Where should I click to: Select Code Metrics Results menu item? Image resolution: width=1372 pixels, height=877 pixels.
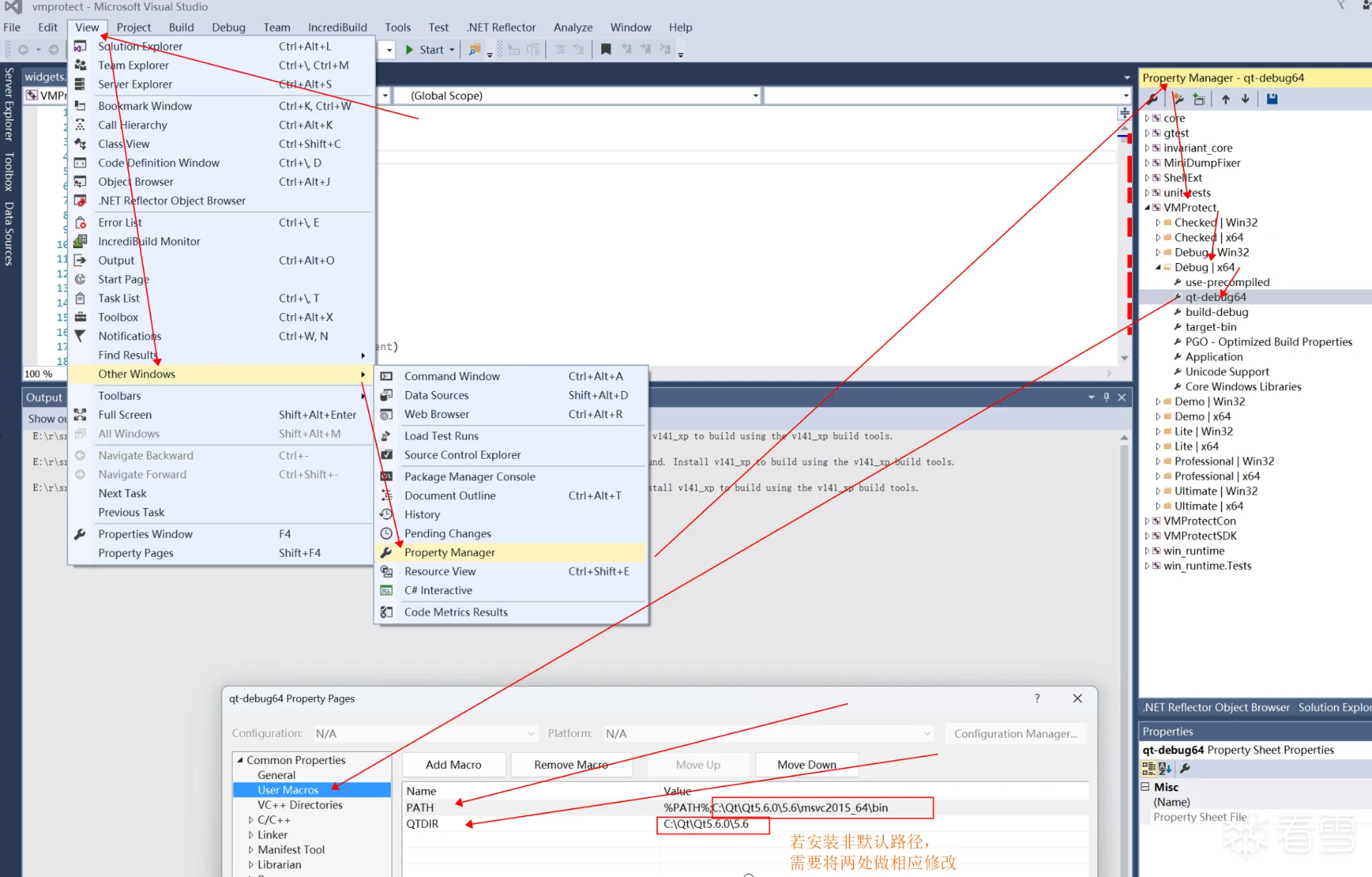[x=511, y=613]
